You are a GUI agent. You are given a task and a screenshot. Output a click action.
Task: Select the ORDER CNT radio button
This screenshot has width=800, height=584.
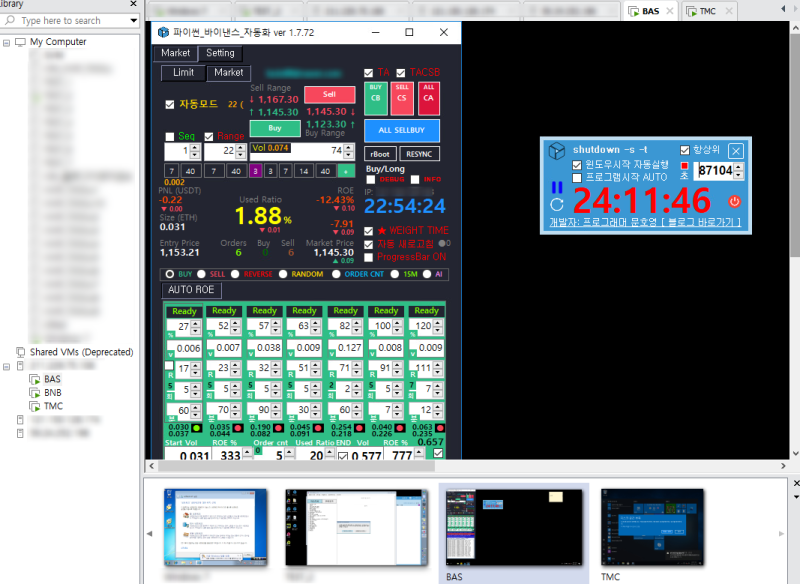pos(336,274)
